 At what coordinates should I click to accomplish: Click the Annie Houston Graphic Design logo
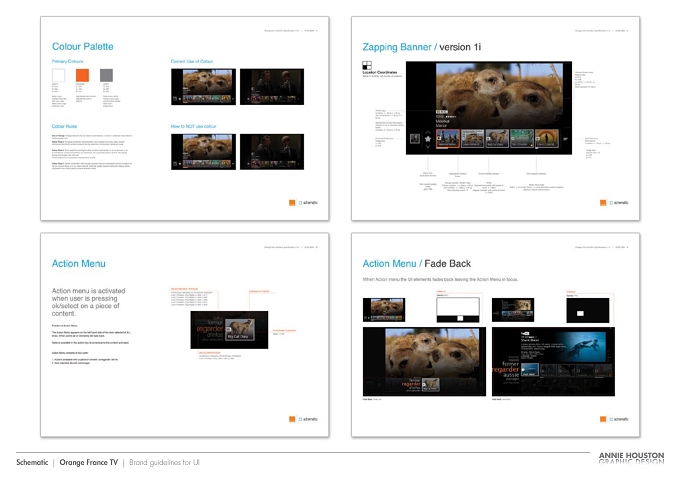[631, 458]
